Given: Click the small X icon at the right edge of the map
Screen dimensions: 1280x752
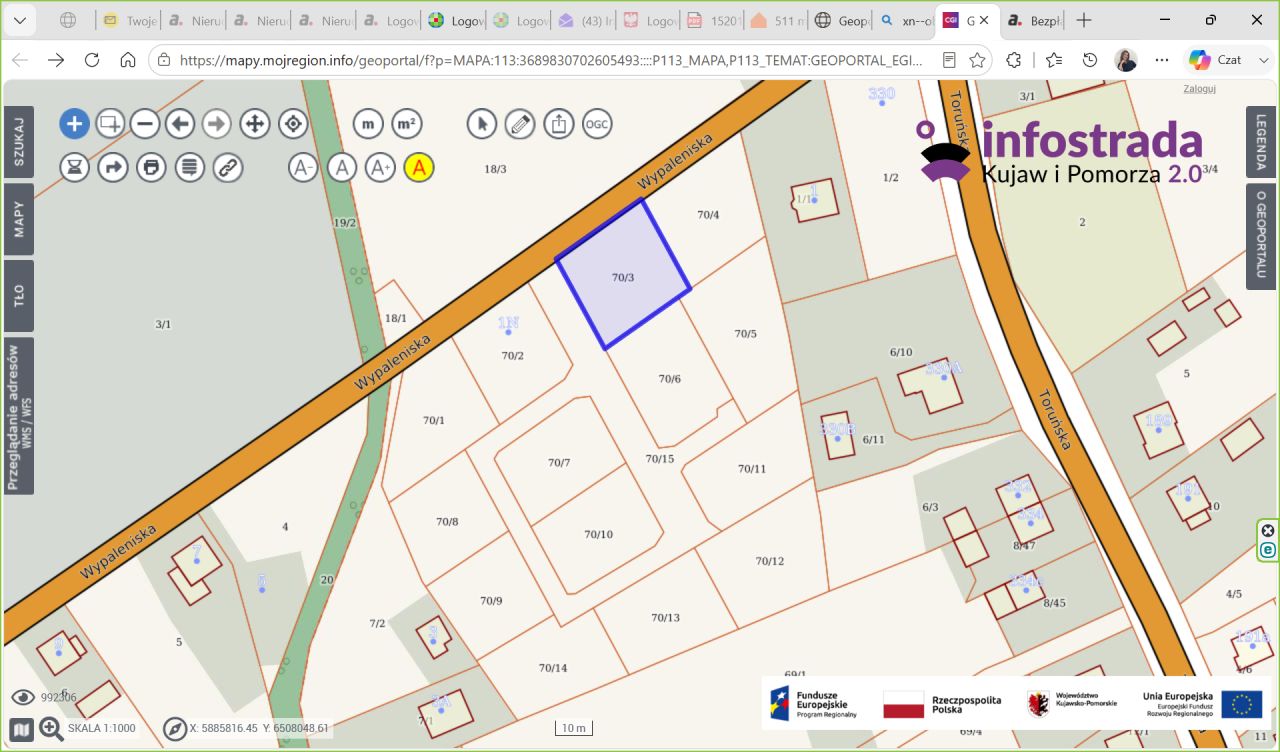Looking at the screenshot, I should 1268,531.
